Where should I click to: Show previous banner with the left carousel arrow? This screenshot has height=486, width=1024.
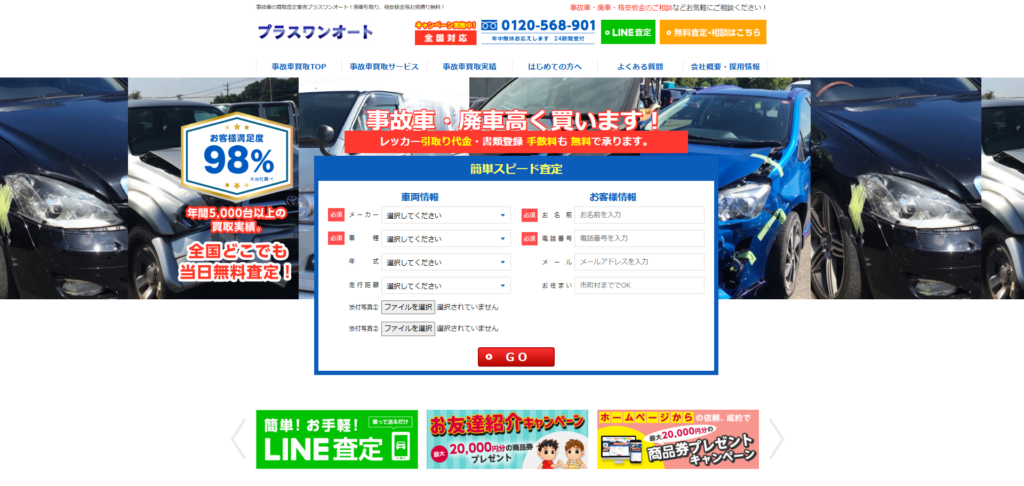pos(238,439)
